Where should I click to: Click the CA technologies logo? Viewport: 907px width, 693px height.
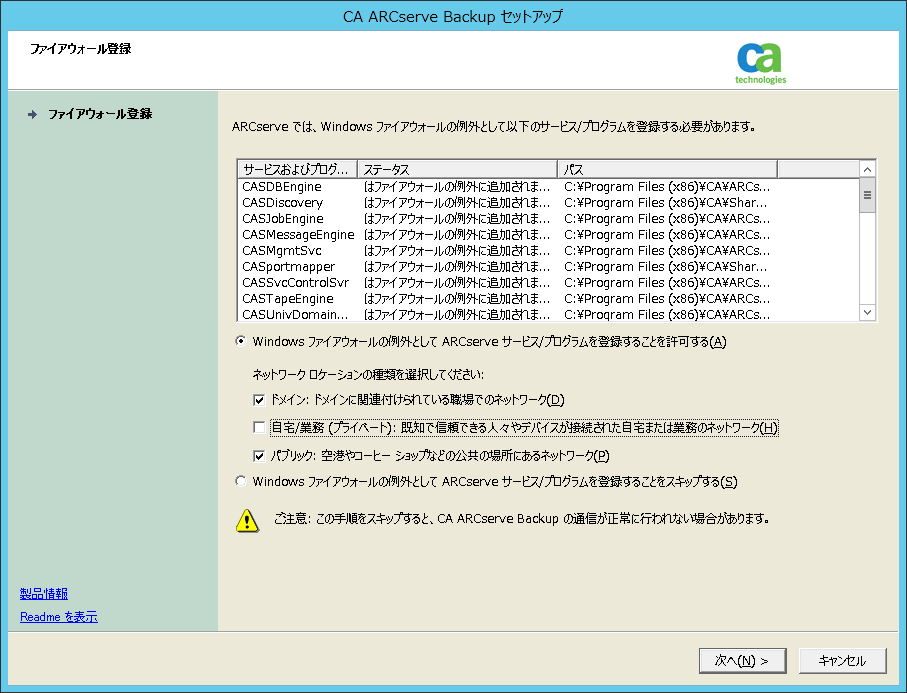point(760,63)
